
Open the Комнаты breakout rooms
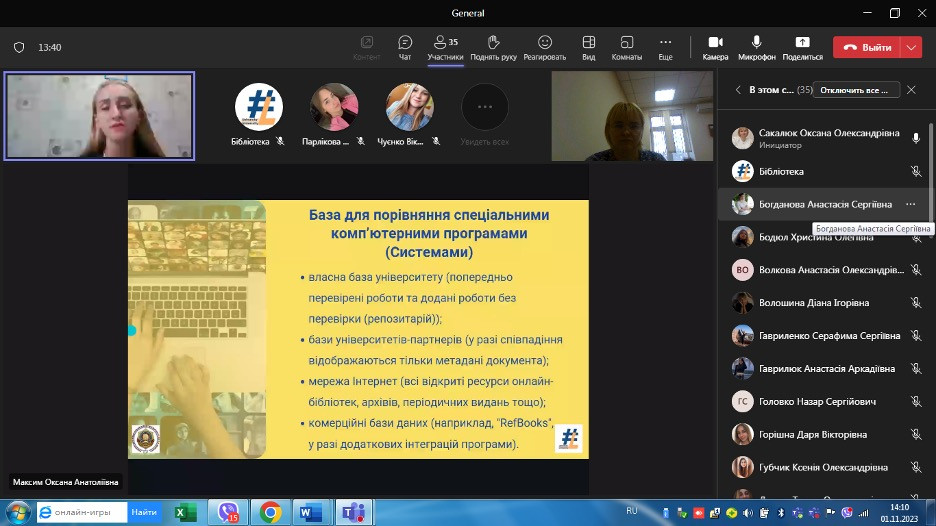tap(626, 46)
